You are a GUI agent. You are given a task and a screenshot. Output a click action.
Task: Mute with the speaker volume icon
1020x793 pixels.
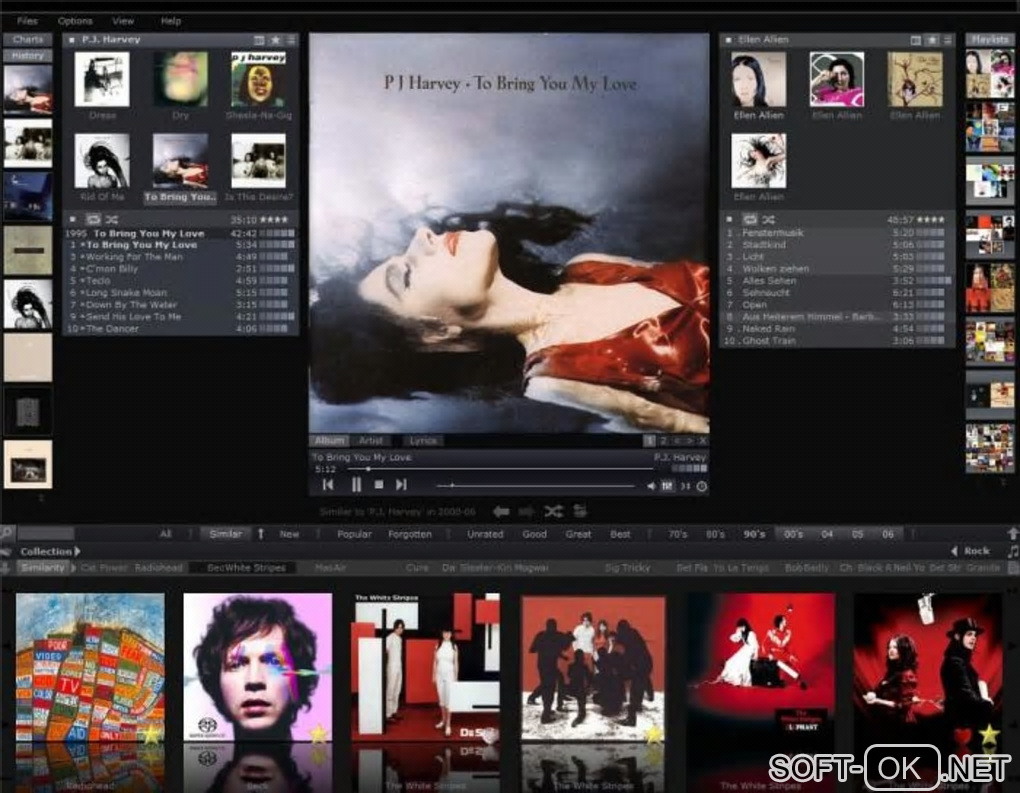651,486
